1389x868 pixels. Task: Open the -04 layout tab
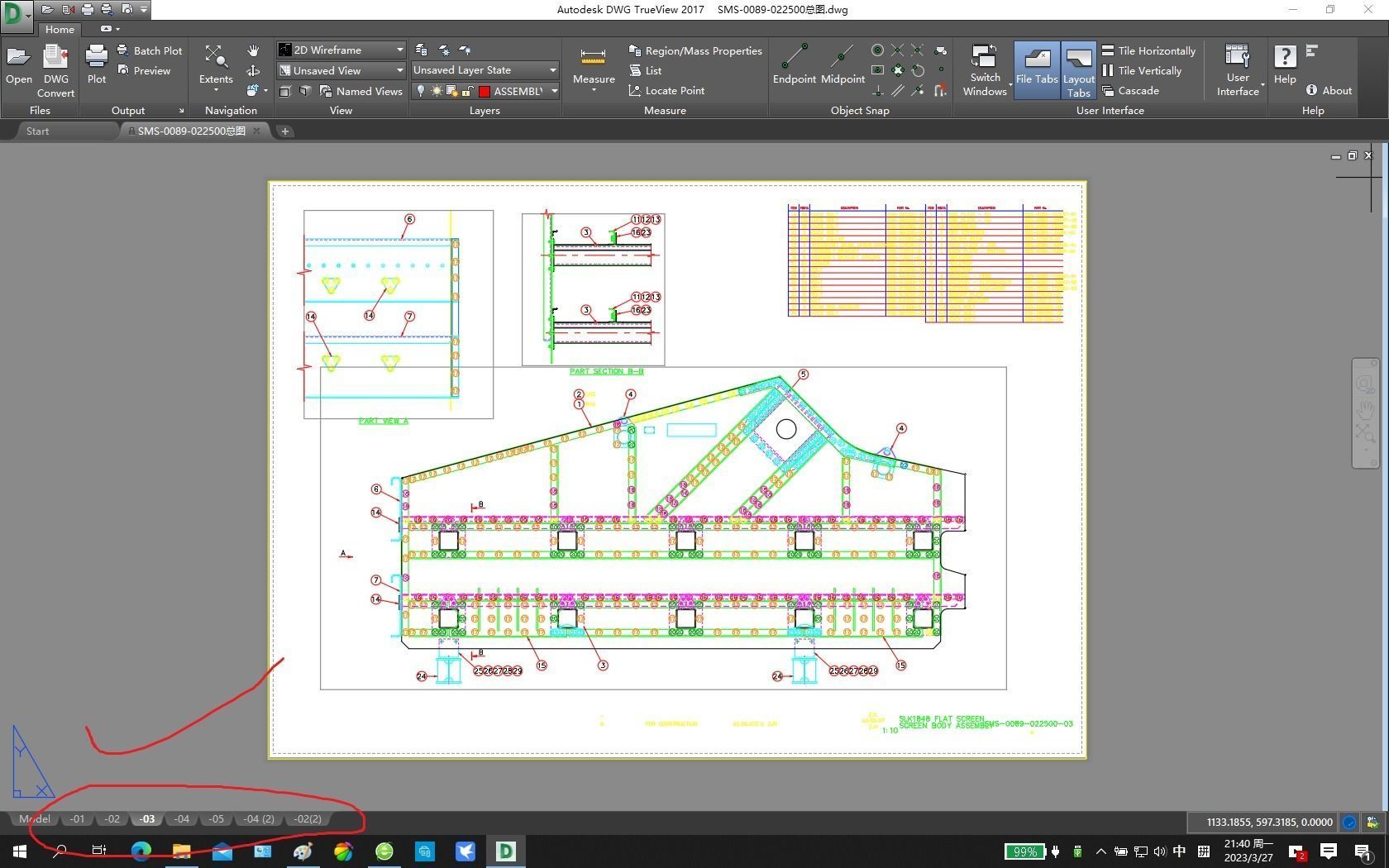point(182,819)
